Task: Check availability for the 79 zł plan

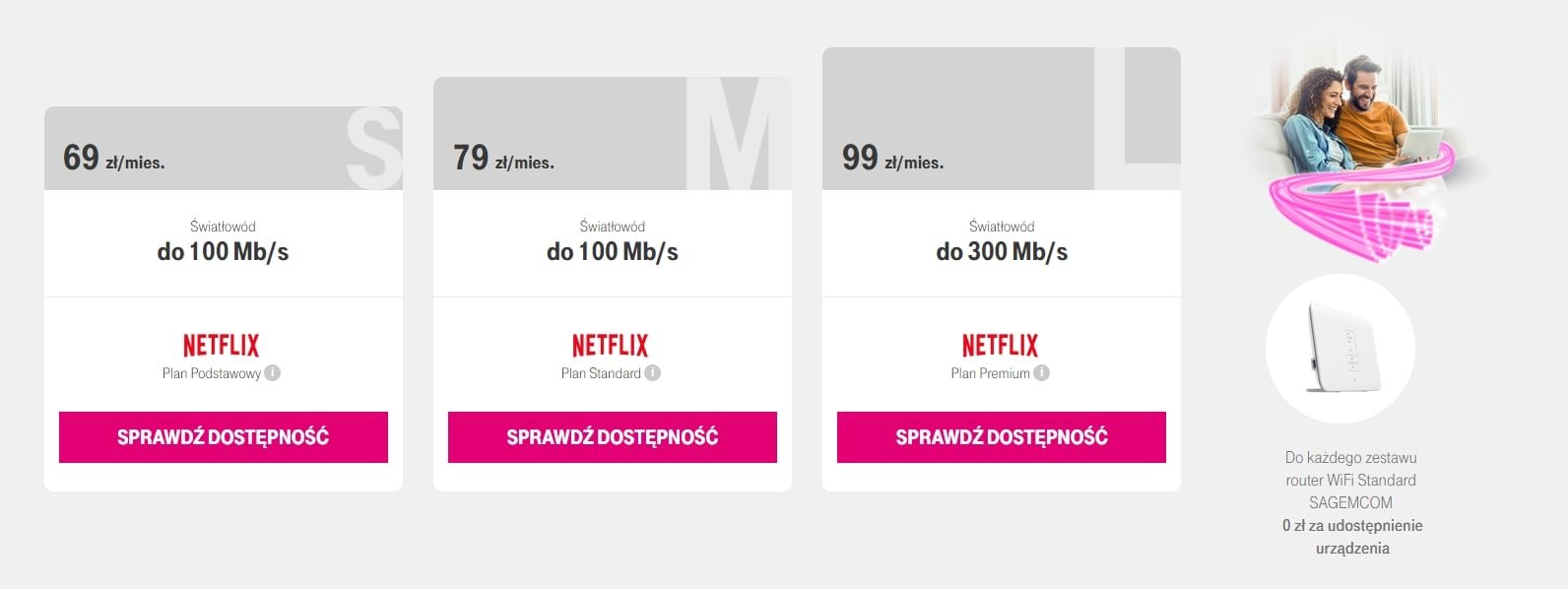Action: pyautogui.click(x=613, y=437)
